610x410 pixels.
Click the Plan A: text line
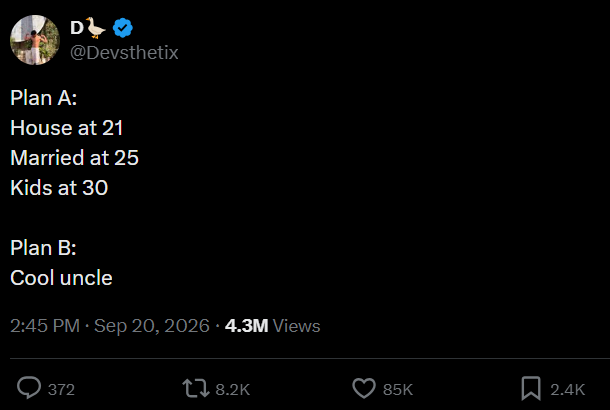click(x=44, y=97)
